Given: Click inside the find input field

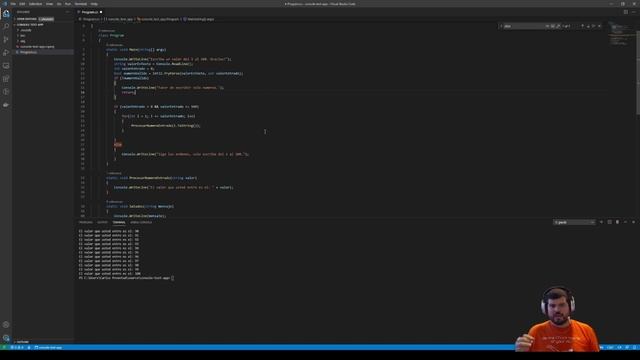Looking at the screenshot, I should [524, 26].
